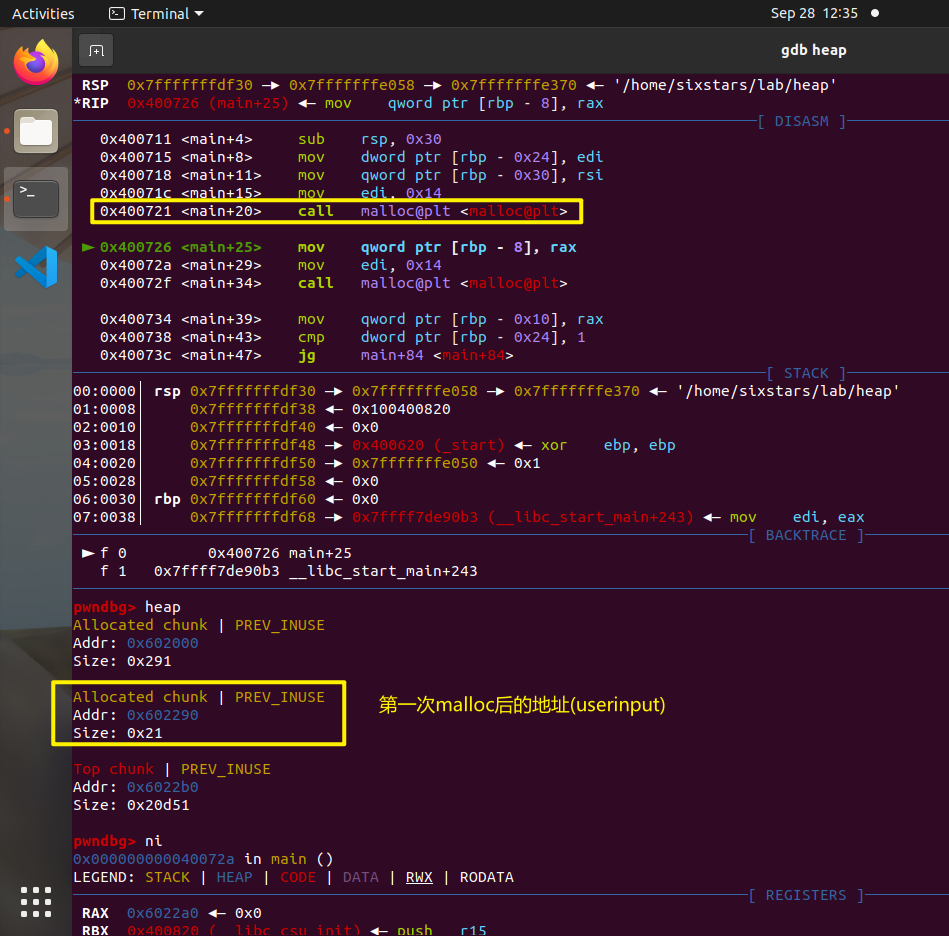Click the 0x400715 main+8 instruction
Image resolution: width=949 pixels, height=936 pixels.
click(352, 157)
